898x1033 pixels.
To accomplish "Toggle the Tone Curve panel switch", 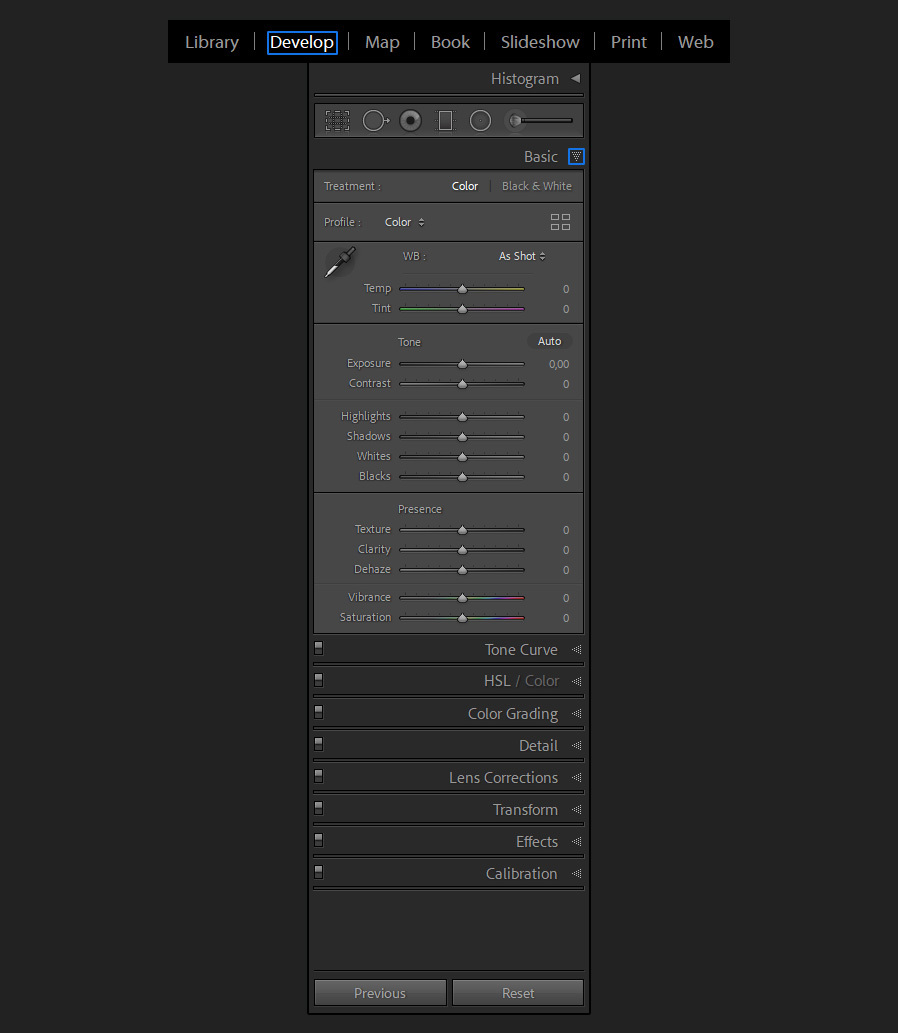I will (x=319, y=648).
